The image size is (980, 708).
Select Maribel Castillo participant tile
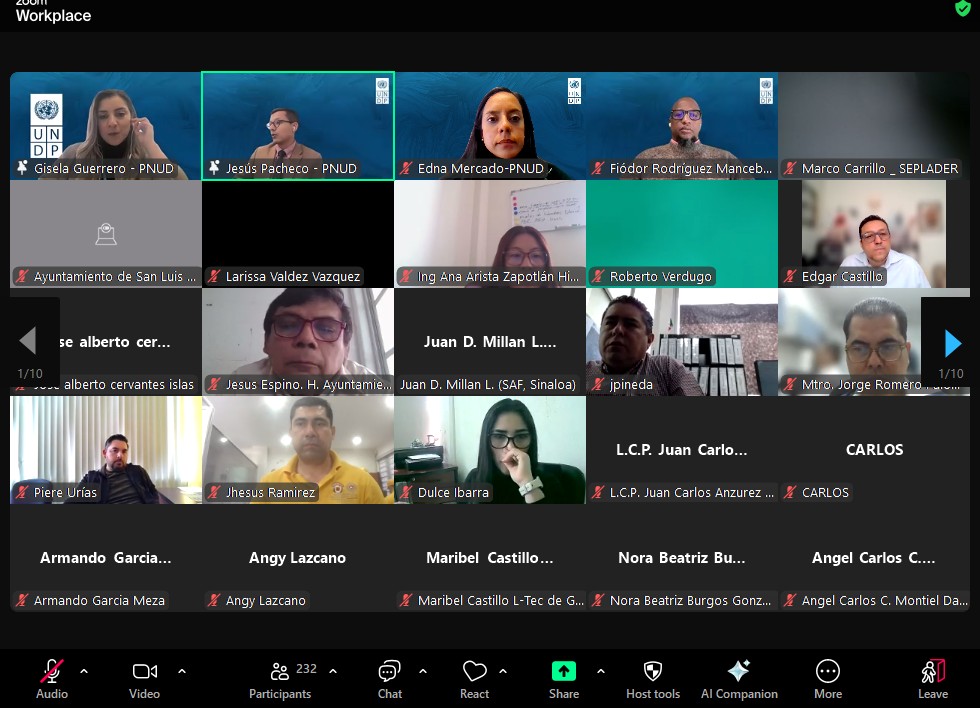coord(490,558)
